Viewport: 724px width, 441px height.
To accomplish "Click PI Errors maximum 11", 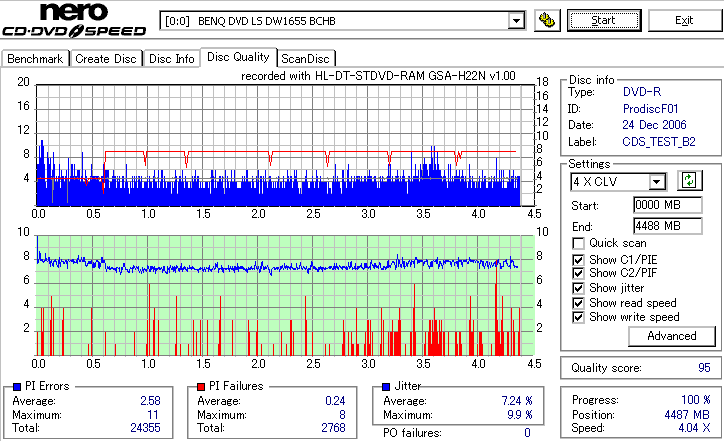I will 153,415.
